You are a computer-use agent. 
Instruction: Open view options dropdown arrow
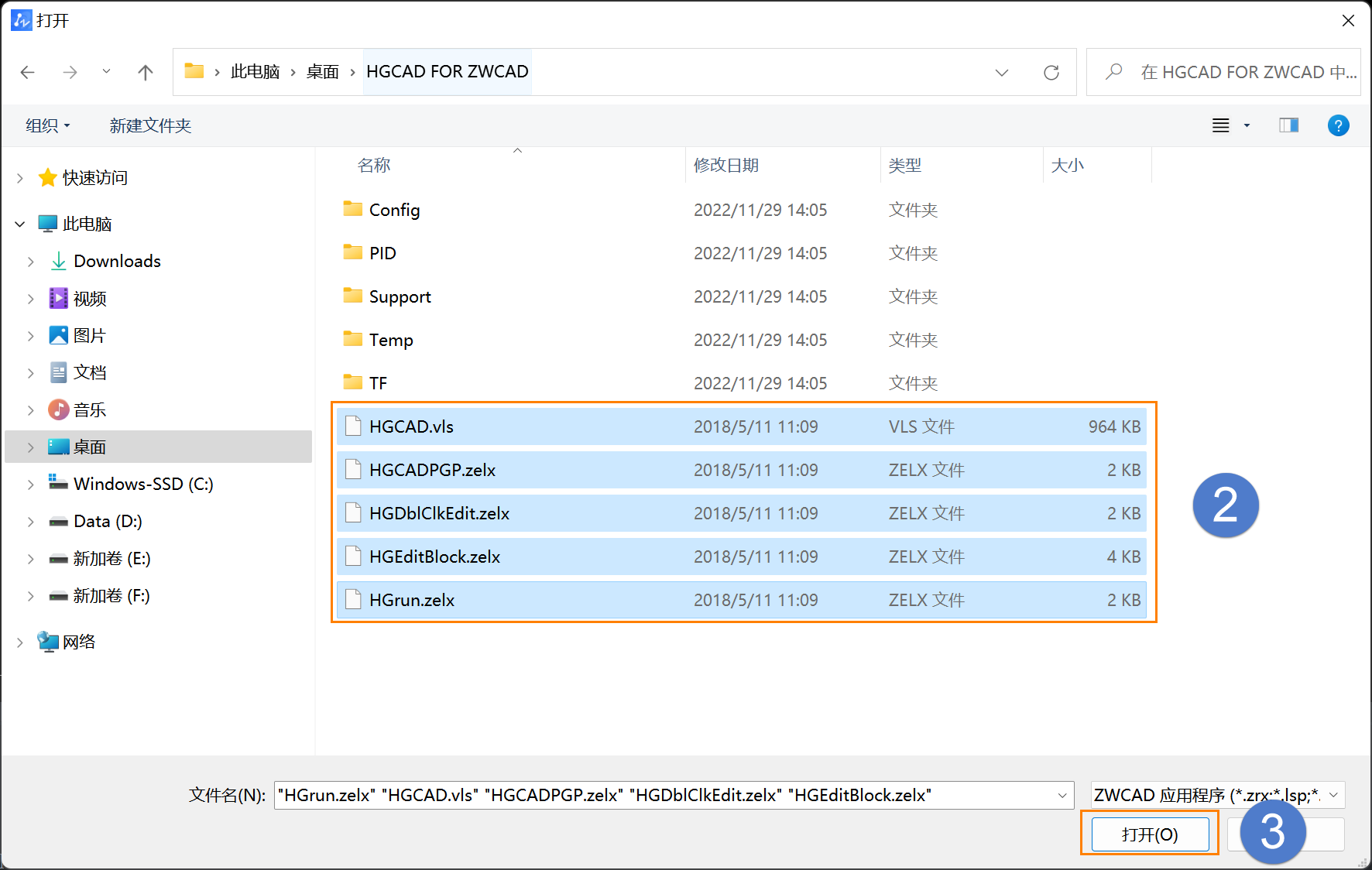1247,125
